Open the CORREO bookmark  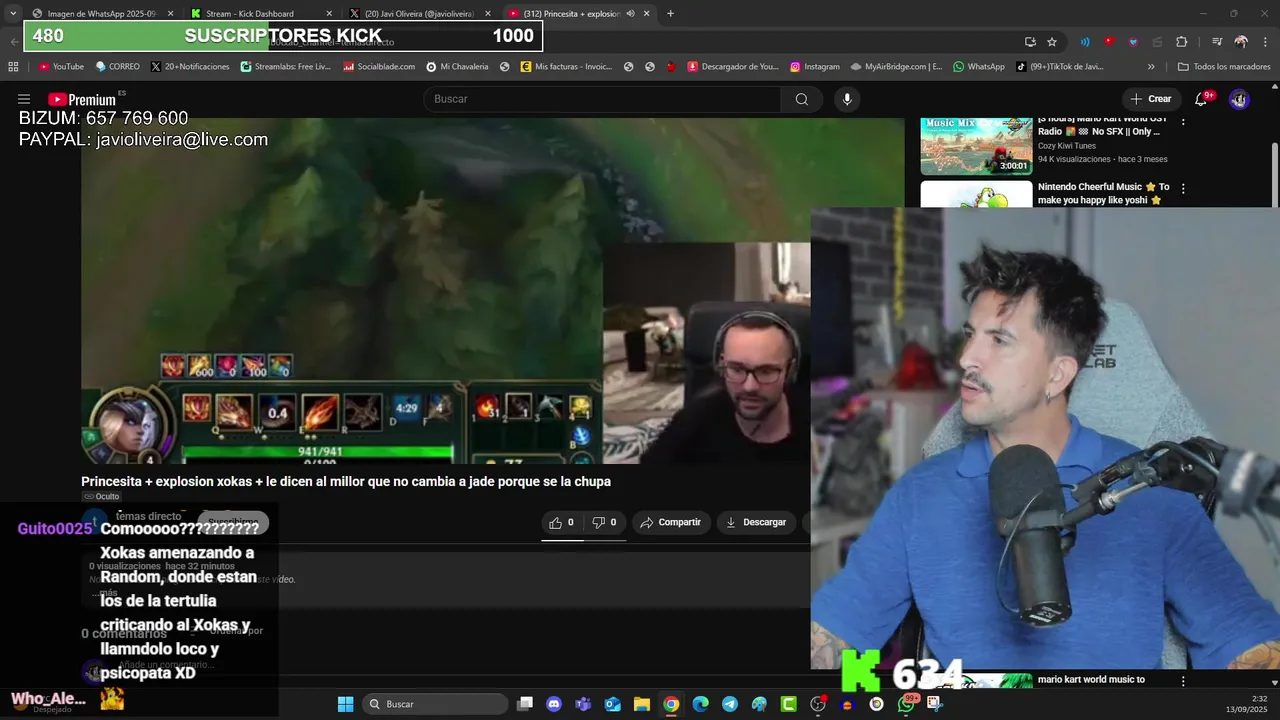point(118,67)
